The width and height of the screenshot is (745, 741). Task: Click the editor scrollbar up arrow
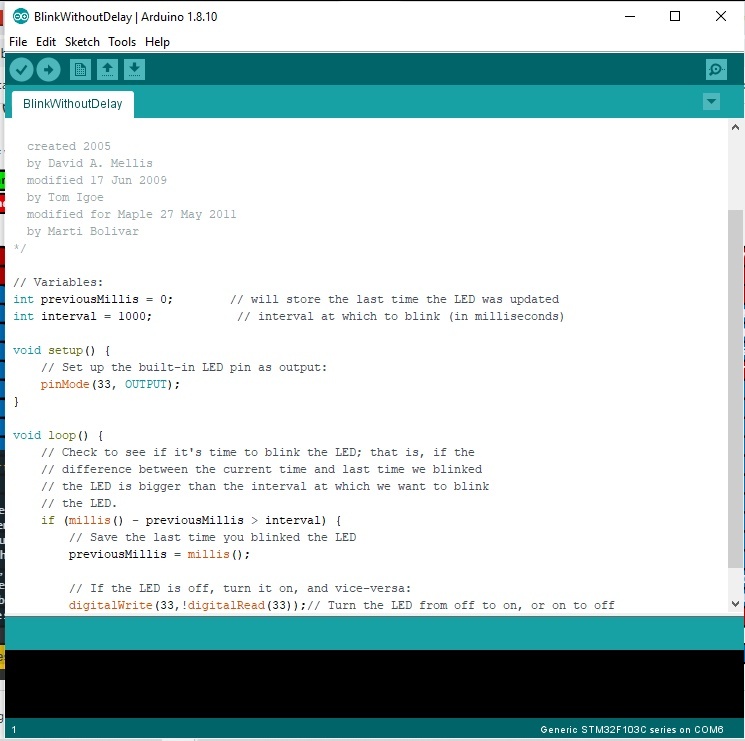point(735,127)
